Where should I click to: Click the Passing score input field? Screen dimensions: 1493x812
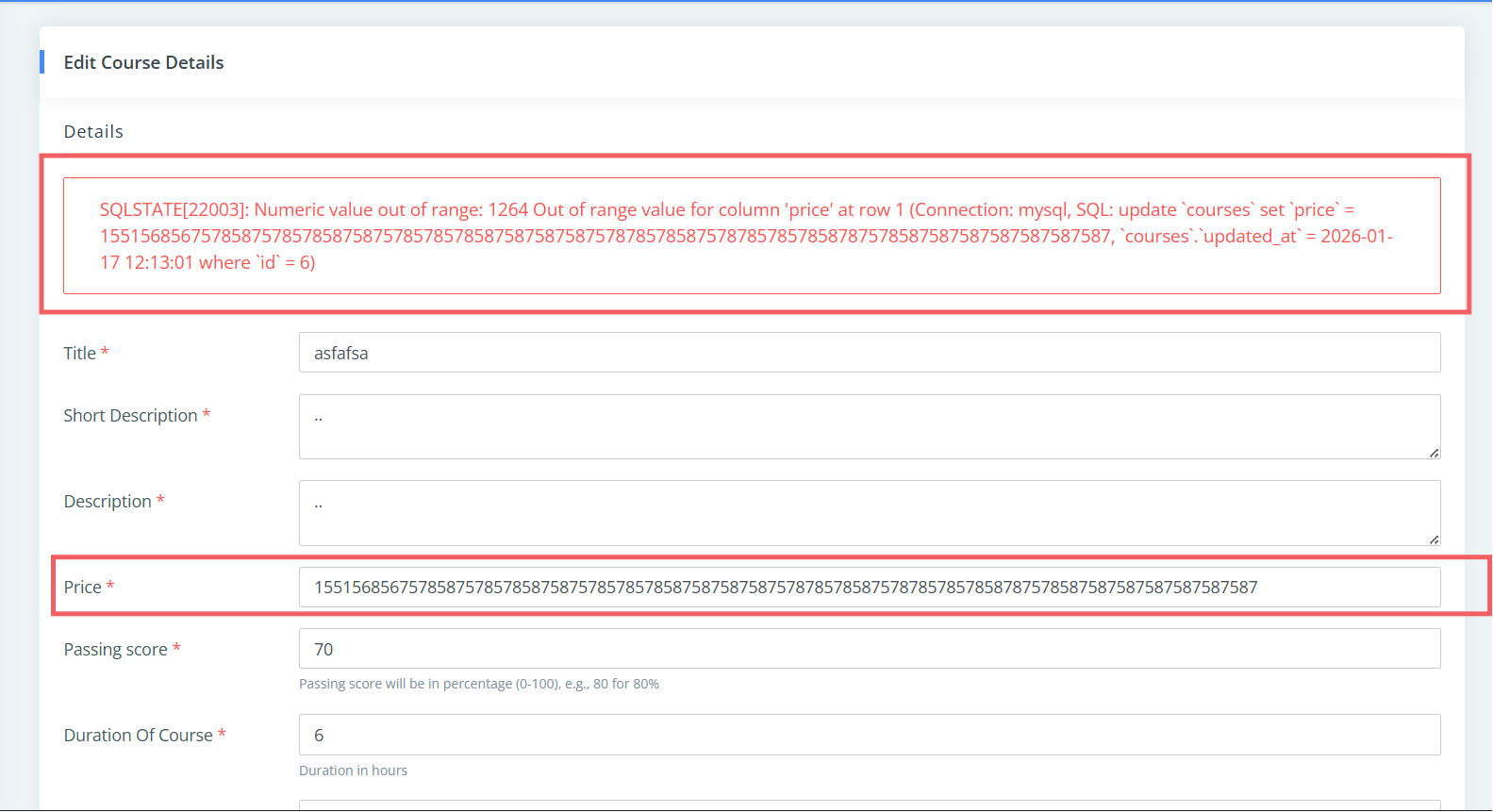pos(869,649)
